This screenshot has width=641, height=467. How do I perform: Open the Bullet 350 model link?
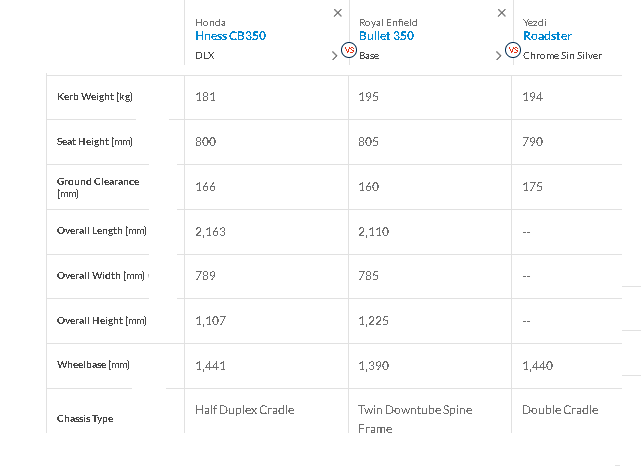click(x=386, y=36)
